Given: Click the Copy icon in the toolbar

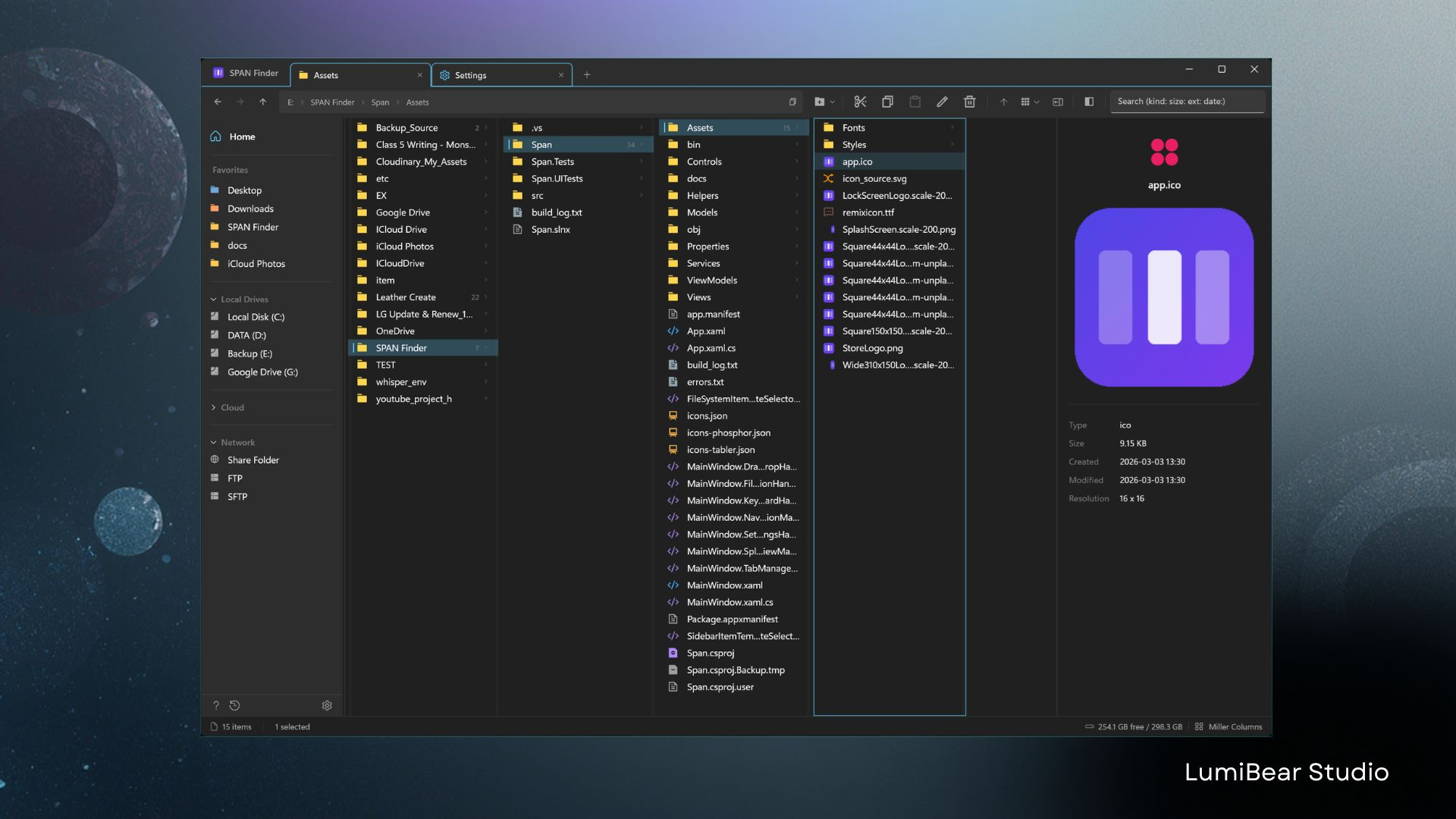Looking at the screenshot, I should pyautogui.click(x=887, y=101).
